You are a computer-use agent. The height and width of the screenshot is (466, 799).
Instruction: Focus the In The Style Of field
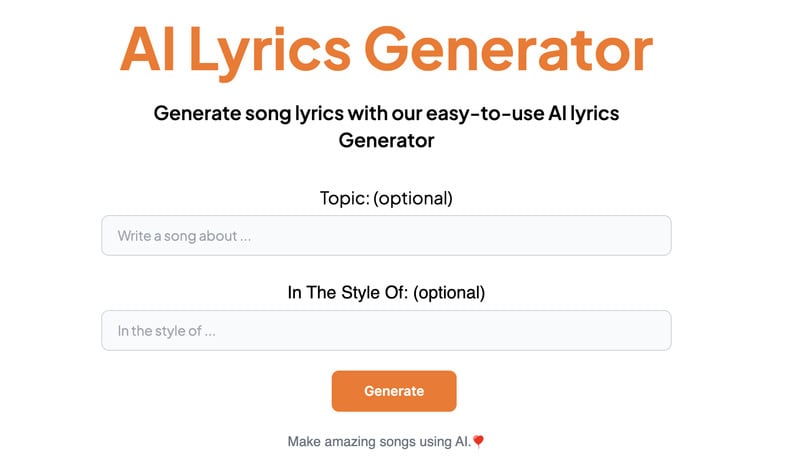point(386,330)
